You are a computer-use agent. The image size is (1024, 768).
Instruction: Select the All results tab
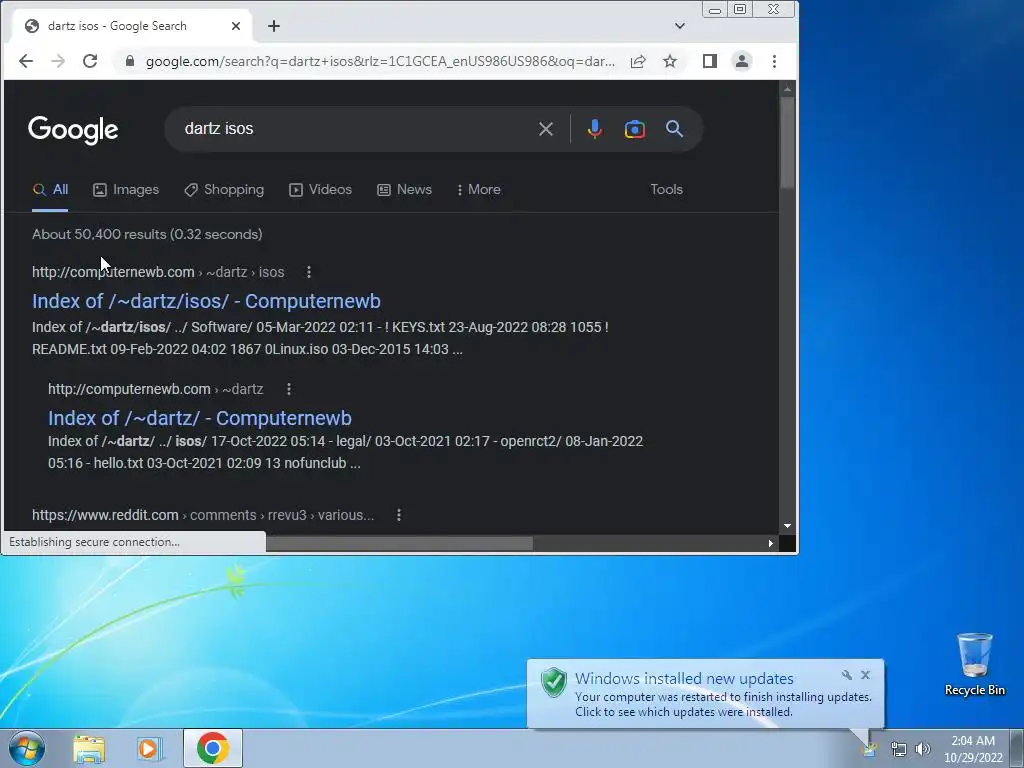click(50, 189)
